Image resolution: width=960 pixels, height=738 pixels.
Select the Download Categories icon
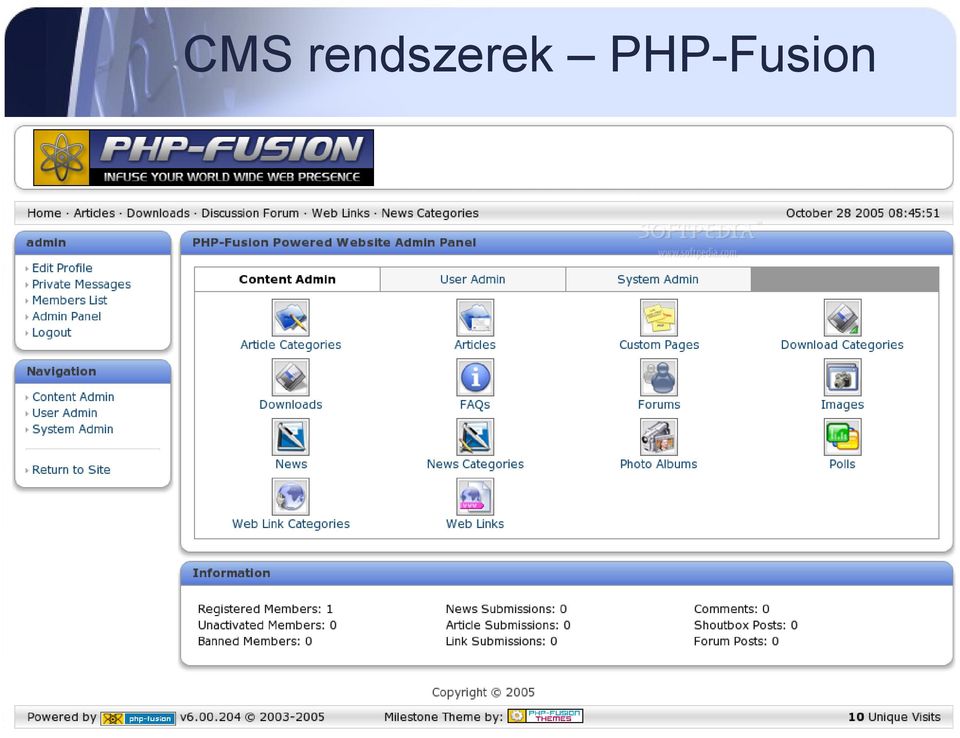[x=842, y=317]
